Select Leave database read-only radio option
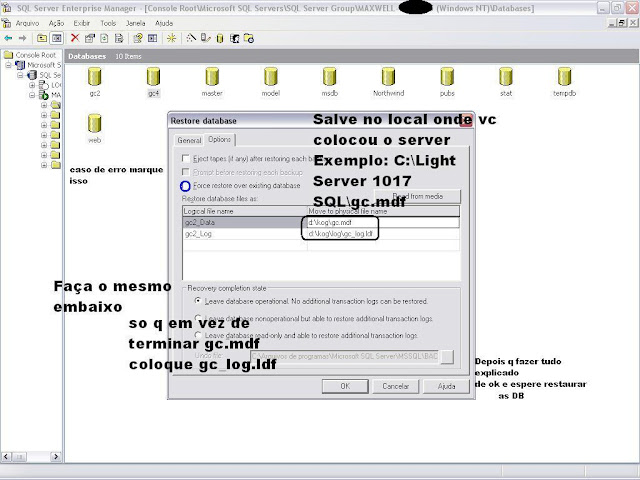The height and width of the screenshot is (480, 640). tap(198, 335)
